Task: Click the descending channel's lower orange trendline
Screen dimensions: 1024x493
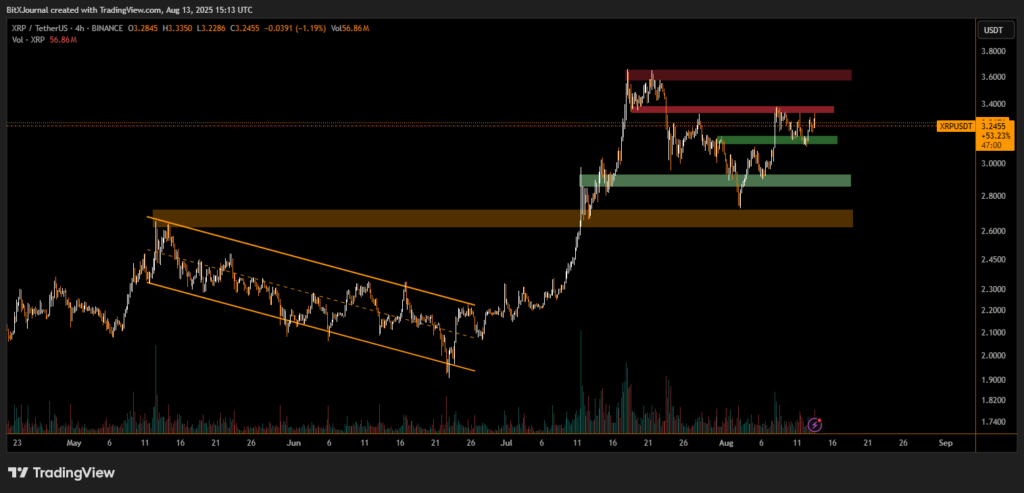Action: coord(310,325)
